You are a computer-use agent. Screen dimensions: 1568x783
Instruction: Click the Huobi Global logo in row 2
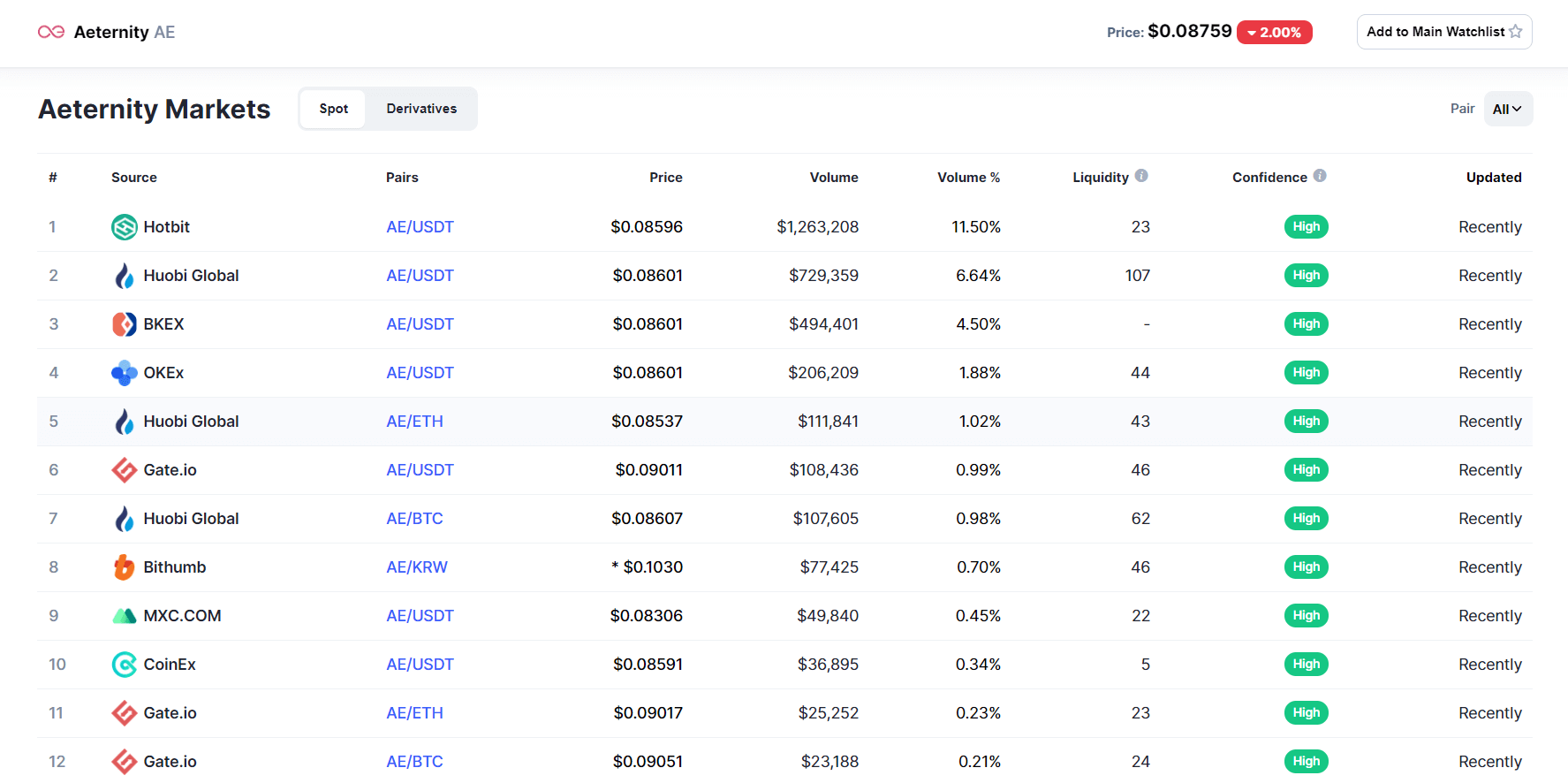125,276
